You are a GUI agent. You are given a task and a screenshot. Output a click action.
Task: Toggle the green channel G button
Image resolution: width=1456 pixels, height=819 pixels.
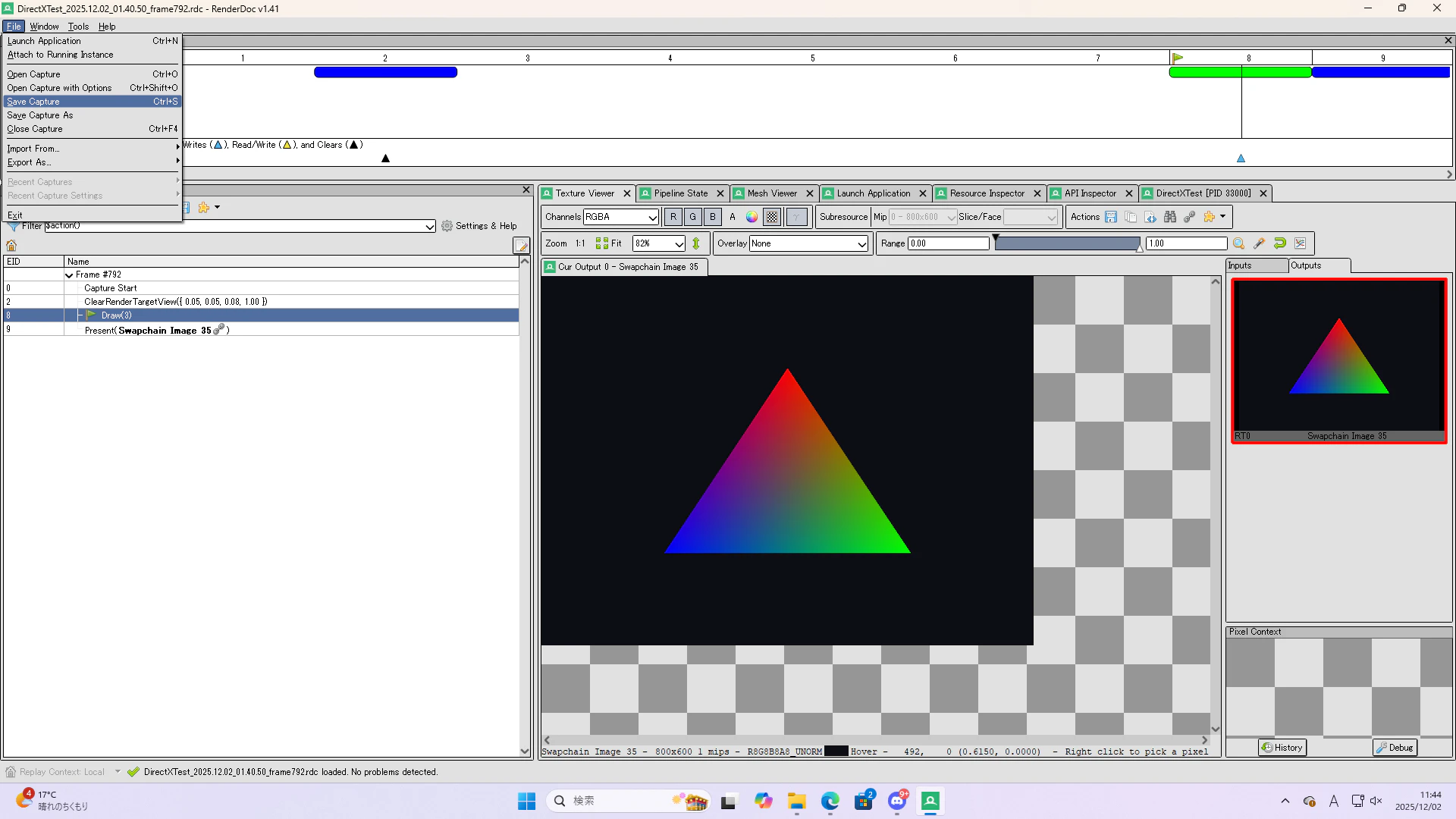coord(692,217)
